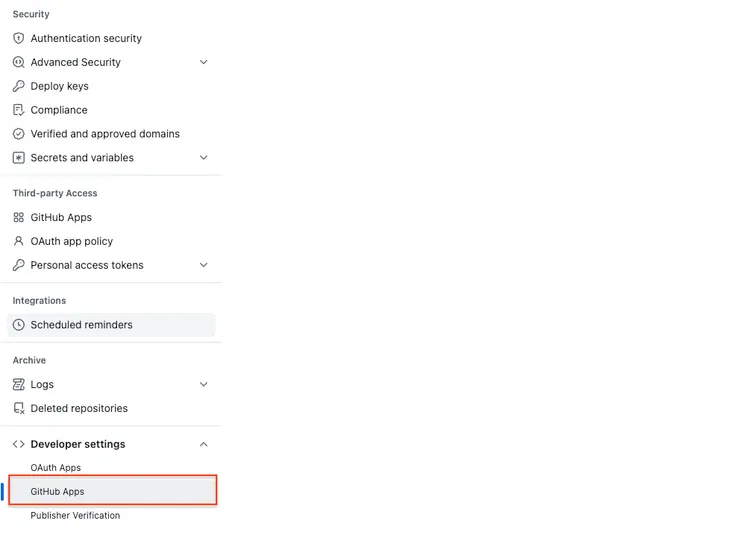
Task: Click the Compliance checklist icon
Action: pos(18,110)
